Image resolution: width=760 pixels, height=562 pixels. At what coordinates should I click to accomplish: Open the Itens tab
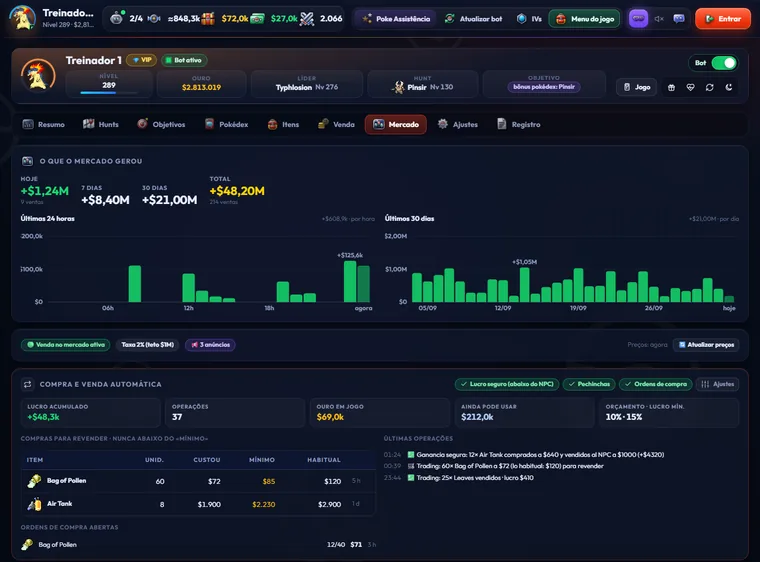[x=283, y=125]
